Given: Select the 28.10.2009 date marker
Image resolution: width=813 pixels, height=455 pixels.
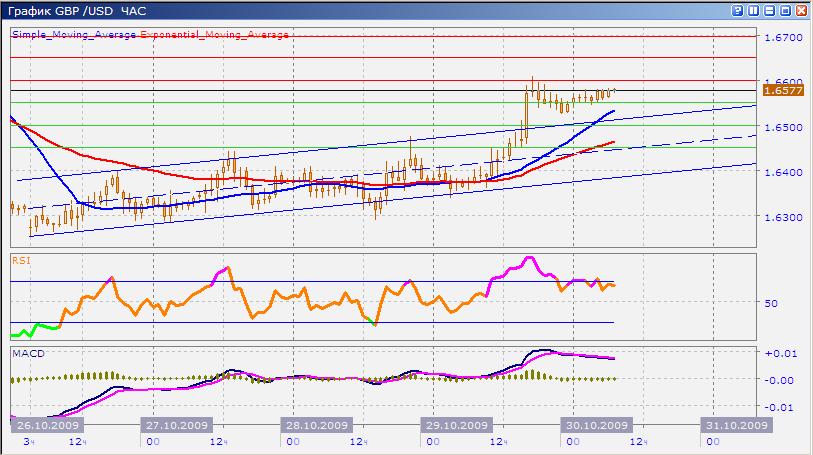Looking at the screenshot, I should (317, 425).
